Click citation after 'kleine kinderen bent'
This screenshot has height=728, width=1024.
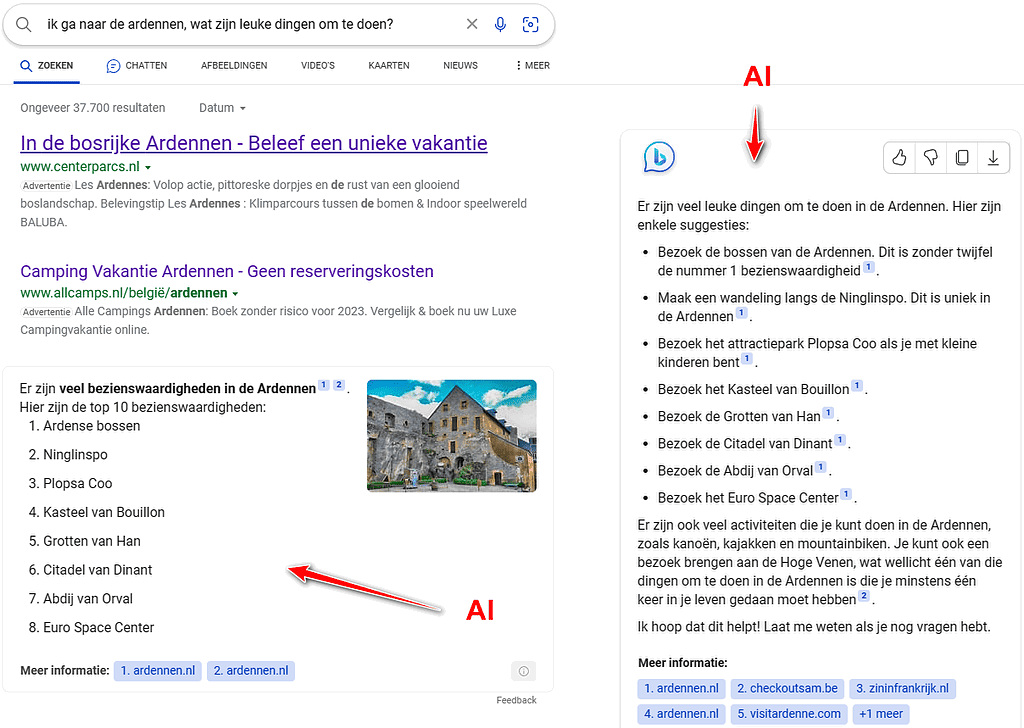tap(747, 358)
